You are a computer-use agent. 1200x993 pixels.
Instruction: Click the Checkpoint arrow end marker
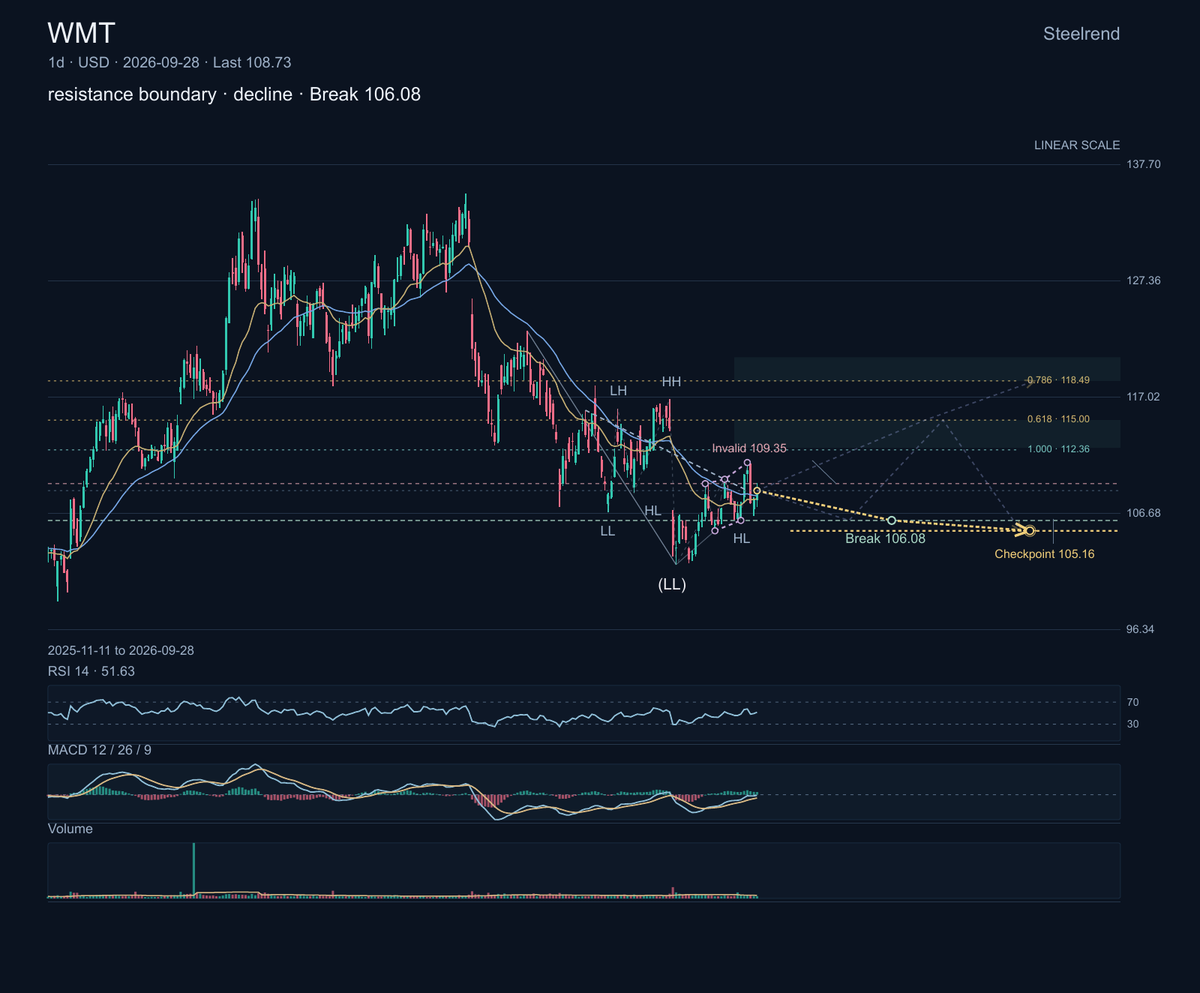click(1029, 530)
